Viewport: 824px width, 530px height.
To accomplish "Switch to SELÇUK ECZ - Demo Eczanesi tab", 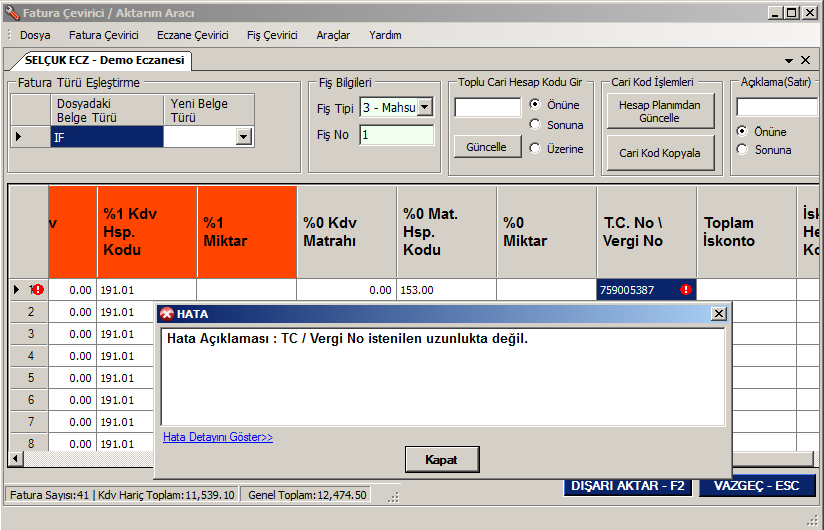I will tap(104, 60).
